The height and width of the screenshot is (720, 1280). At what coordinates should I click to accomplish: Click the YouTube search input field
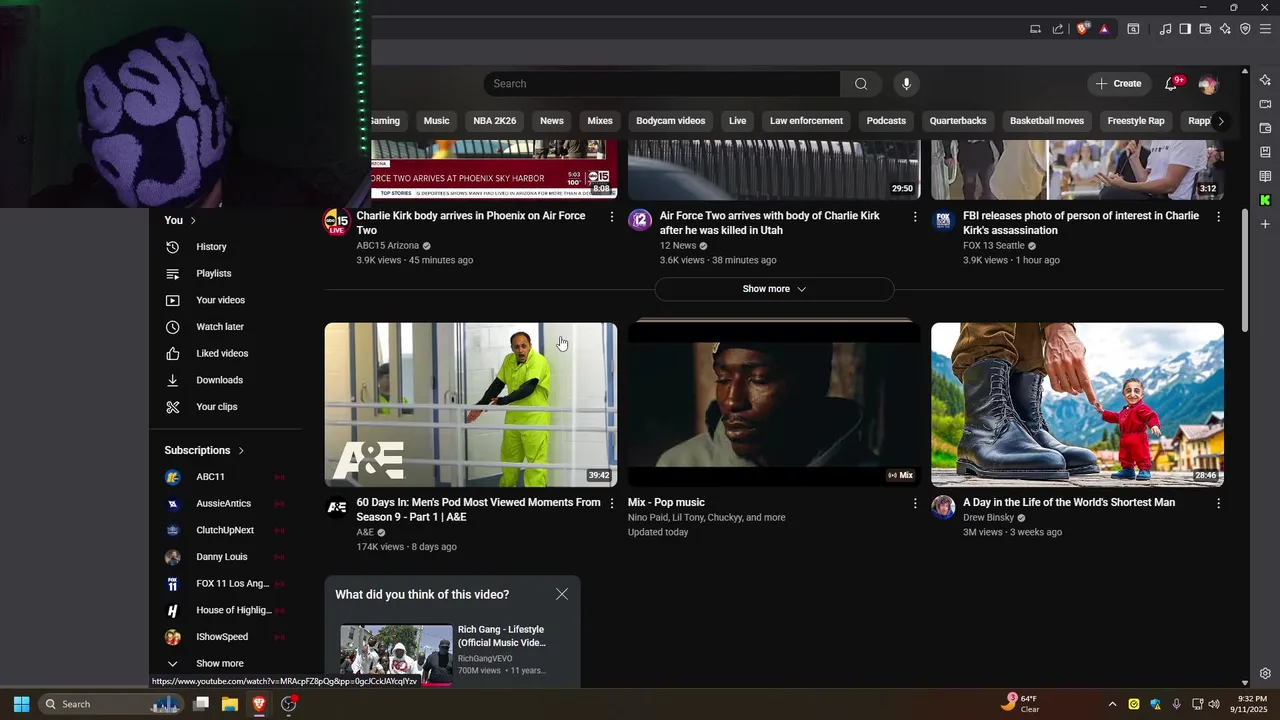tap(662, 84)
